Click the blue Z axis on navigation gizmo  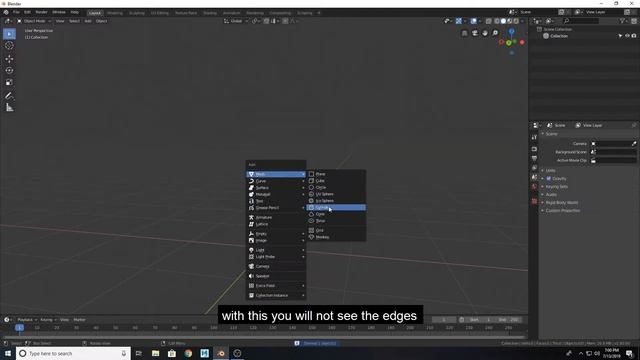(511, 31)
